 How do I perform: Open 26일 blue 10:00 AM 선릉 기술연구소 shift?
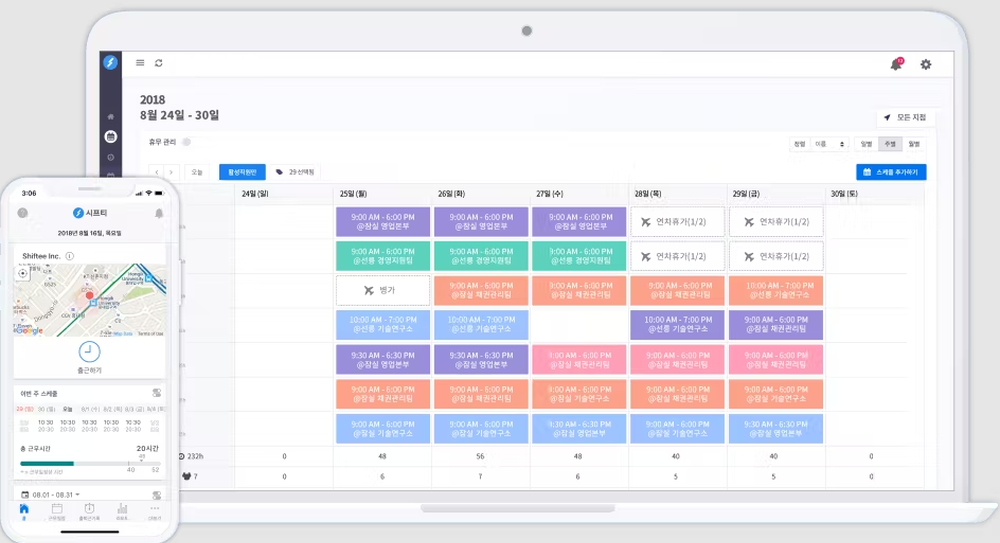pyautogui.click(x=481, y=324)
